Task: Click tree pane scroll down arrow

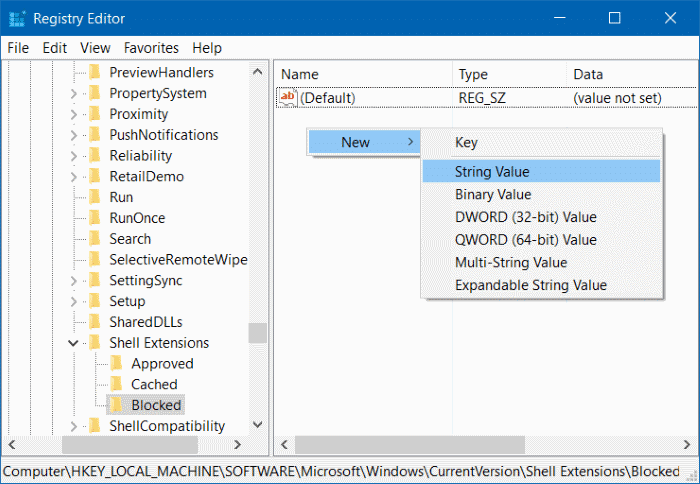Action: (258, 425)
